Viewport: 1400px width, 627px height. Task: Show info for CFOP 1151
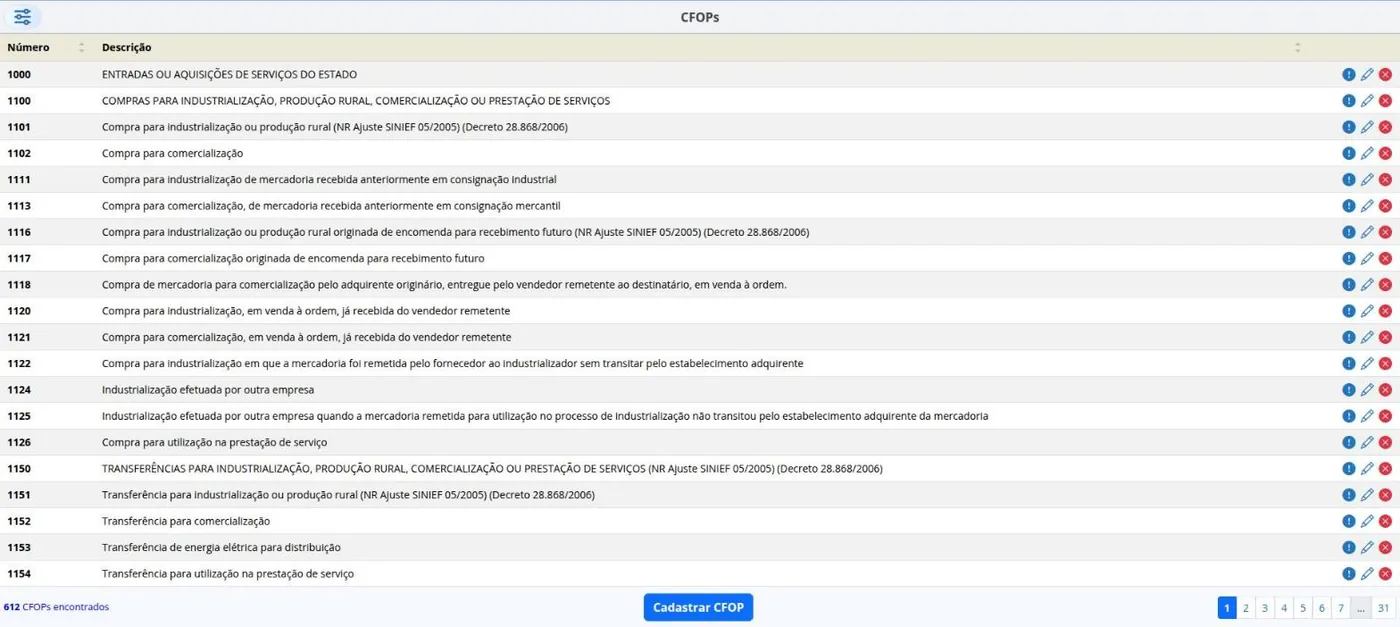[x=1349, y=495]
